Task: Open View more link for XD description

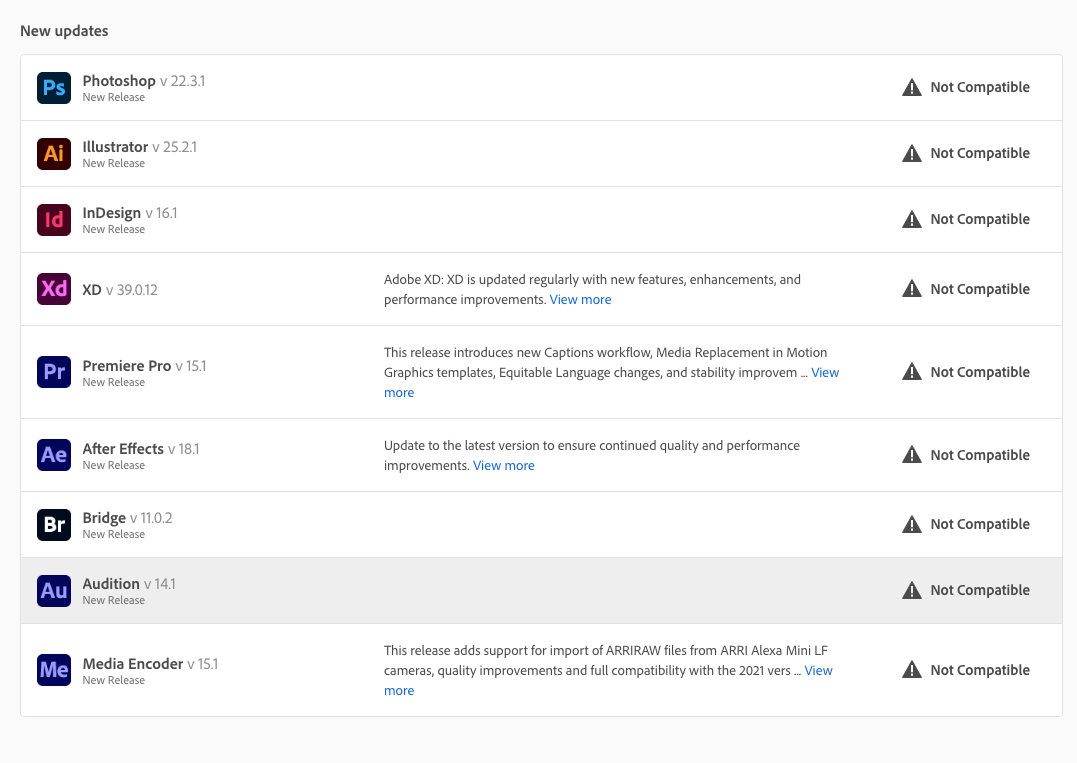Action: coord(580,299)
